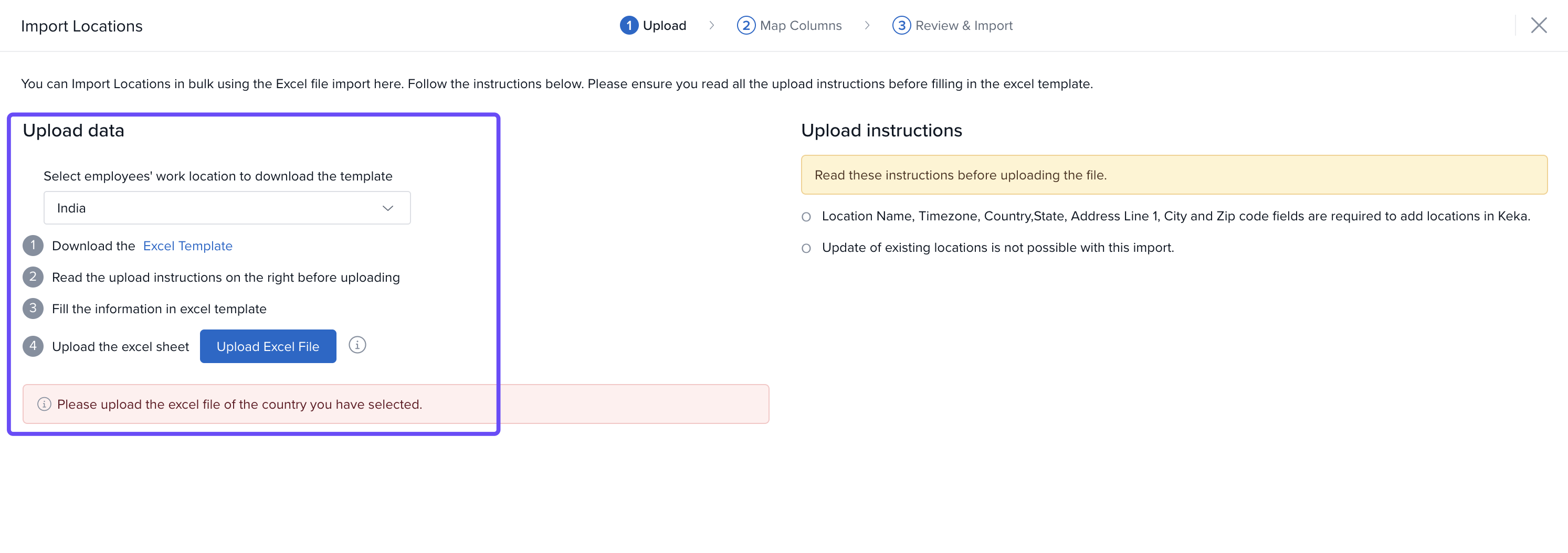1568x553 pixels.
Task: Click the step 3 circle beside Fill the information
Action: point(33,309)
